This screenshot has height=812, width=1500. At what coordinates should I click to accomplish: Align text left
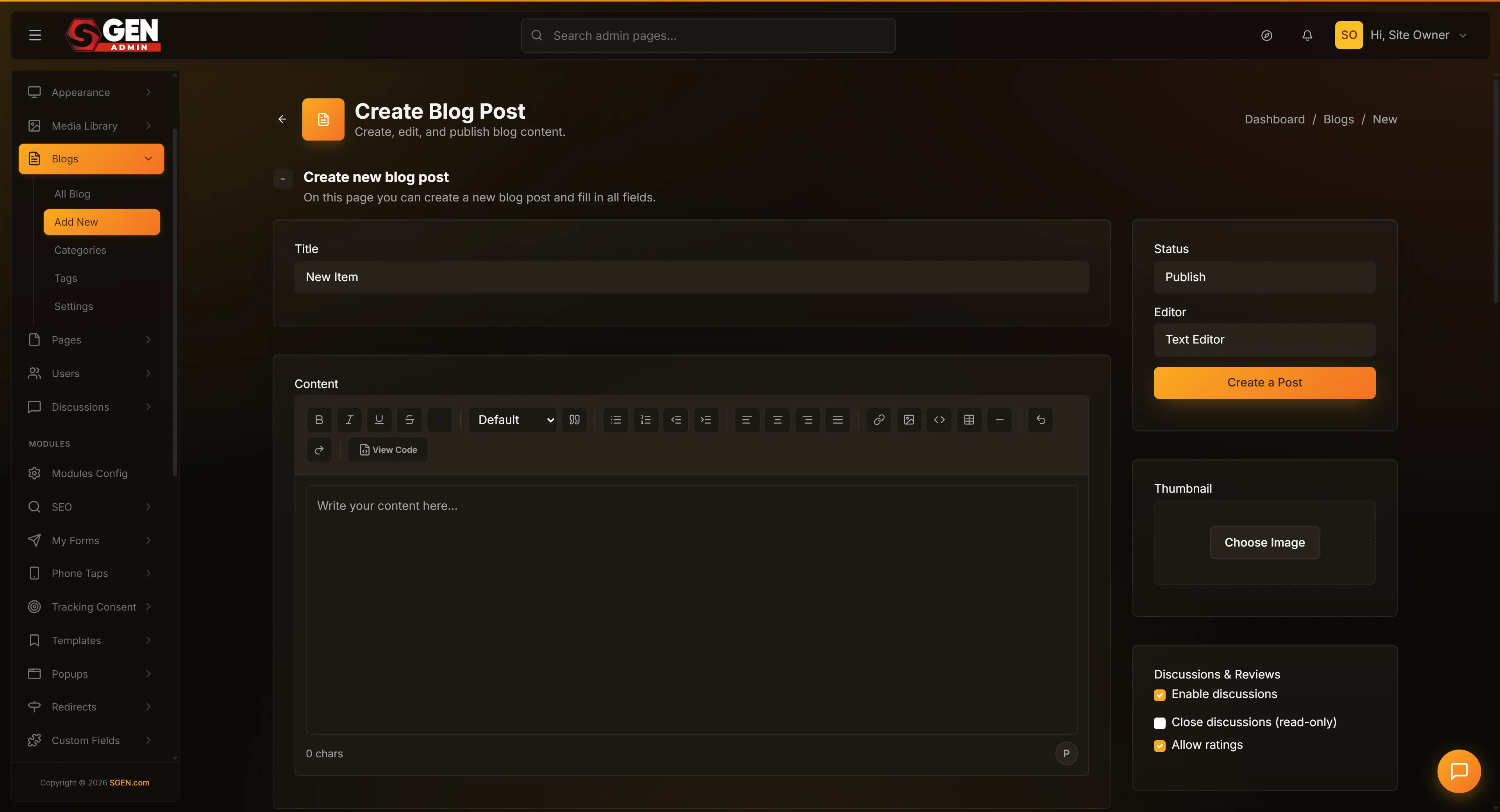(747, 420)
